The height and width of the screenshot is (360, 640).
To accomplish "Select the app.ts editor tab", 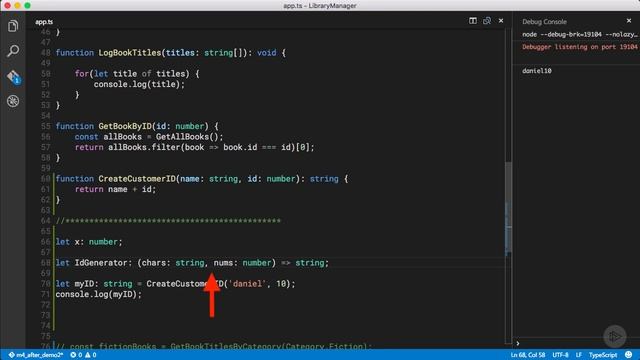I will click(44, 22).
